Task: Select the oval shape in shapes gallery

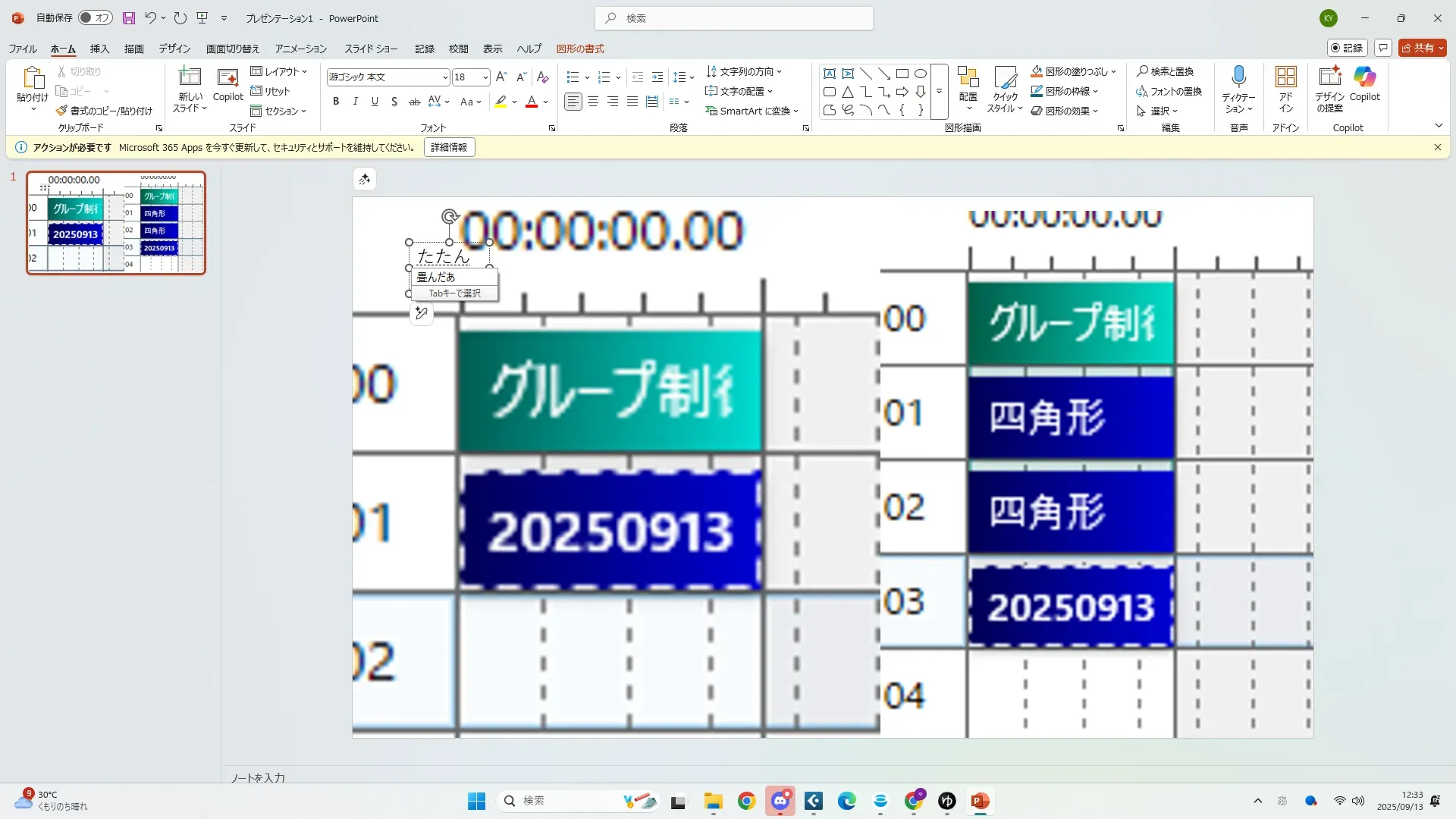Action: pyautogui.click(x=920, y=74)
